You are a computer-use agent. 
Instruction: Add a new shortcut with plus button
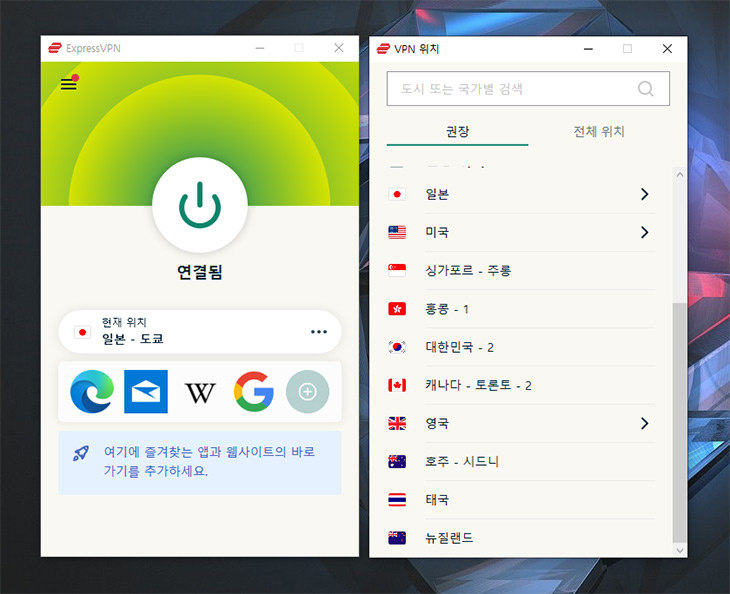pos(308,392)
